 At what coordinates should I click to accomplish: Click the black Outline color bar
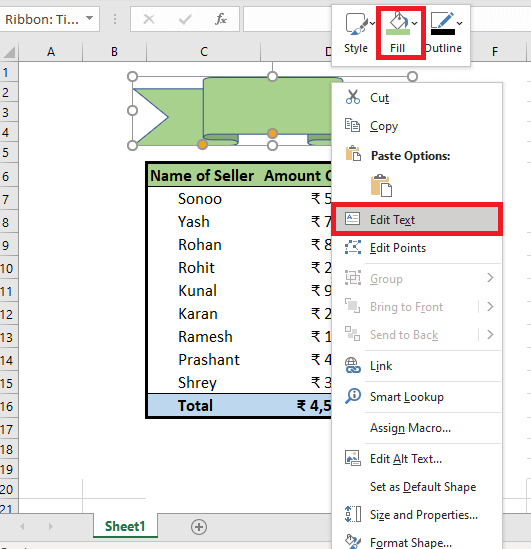443,32
